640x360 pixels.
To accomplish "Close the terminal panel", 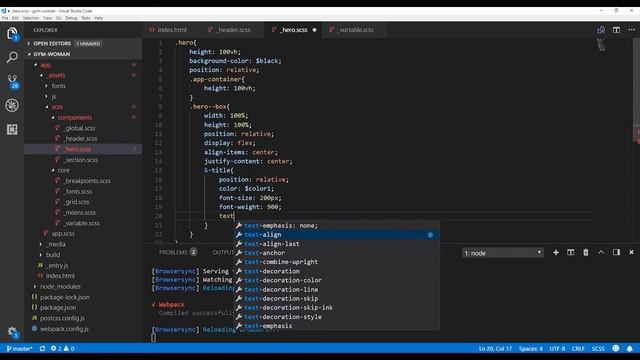I will point(631,253).
